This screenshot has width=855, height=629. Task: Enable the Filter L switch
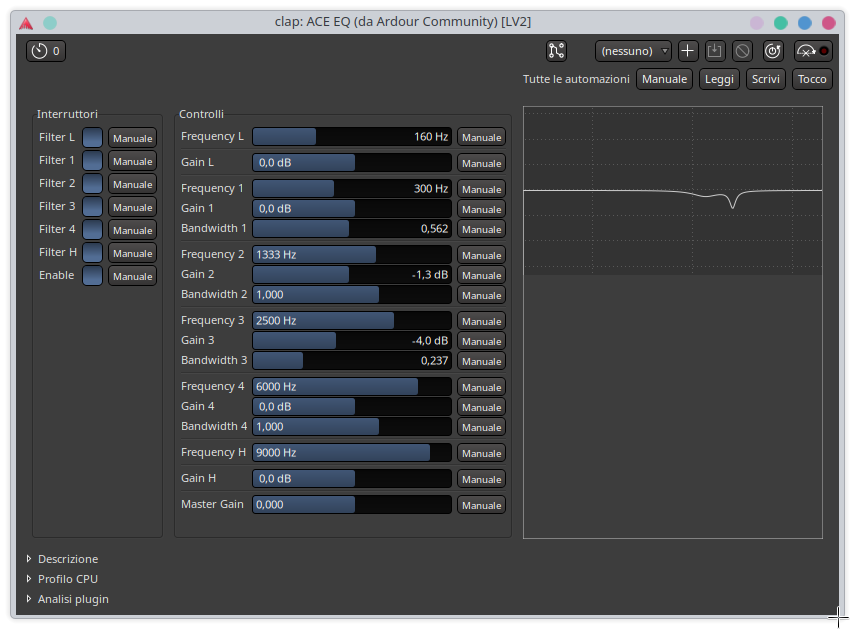(91, 137)
